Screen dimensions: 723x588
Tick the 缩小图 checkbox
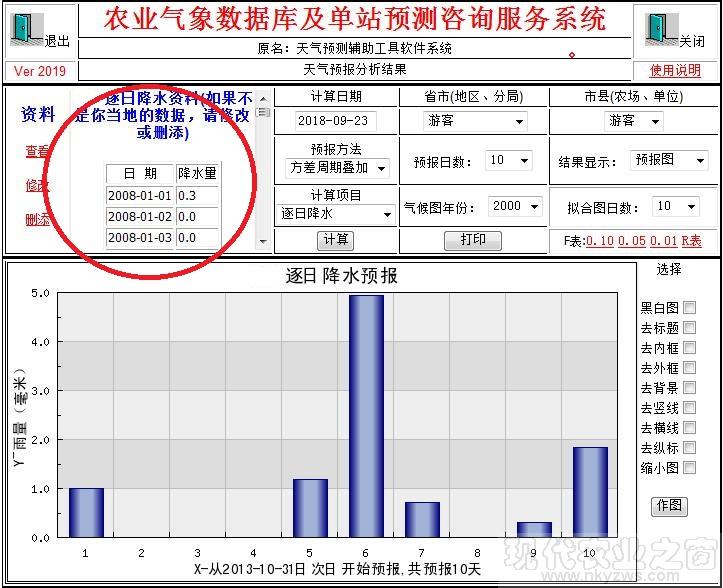(x=689, y=468)
